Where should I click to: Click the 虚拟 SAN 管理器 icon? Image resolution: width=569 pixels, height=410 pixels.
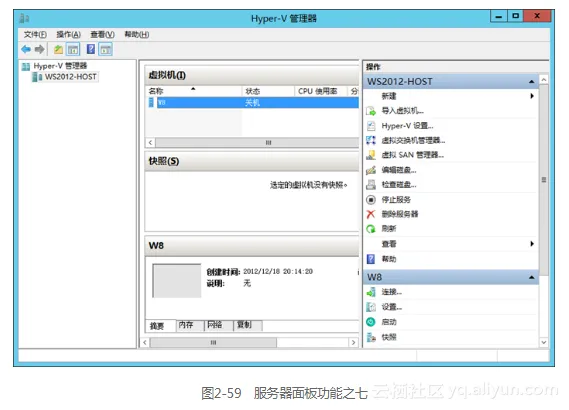tap(371, 155)
